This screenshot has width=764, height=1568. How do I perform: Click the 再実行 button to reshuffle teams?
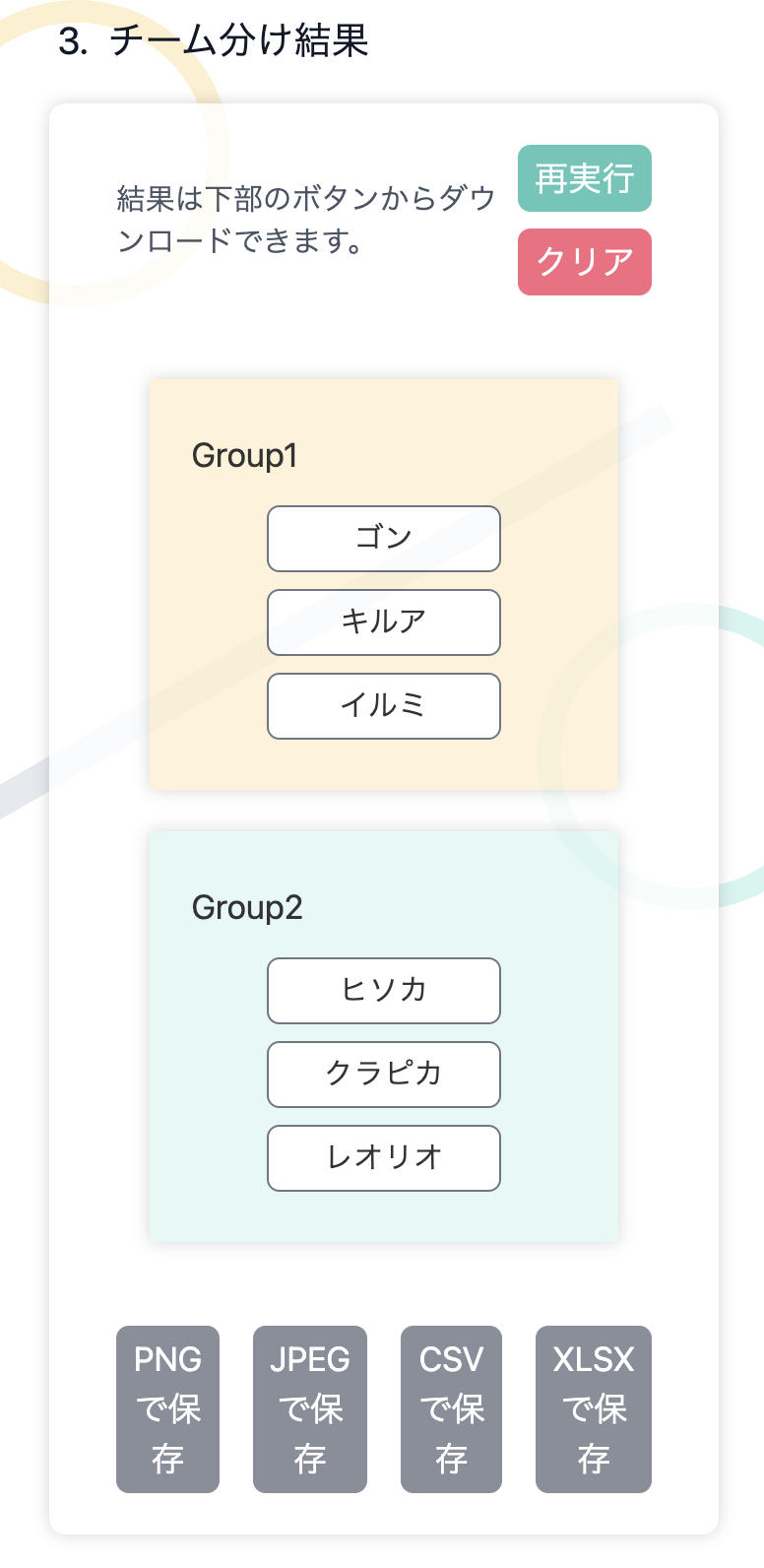click(x=584, y=178)
